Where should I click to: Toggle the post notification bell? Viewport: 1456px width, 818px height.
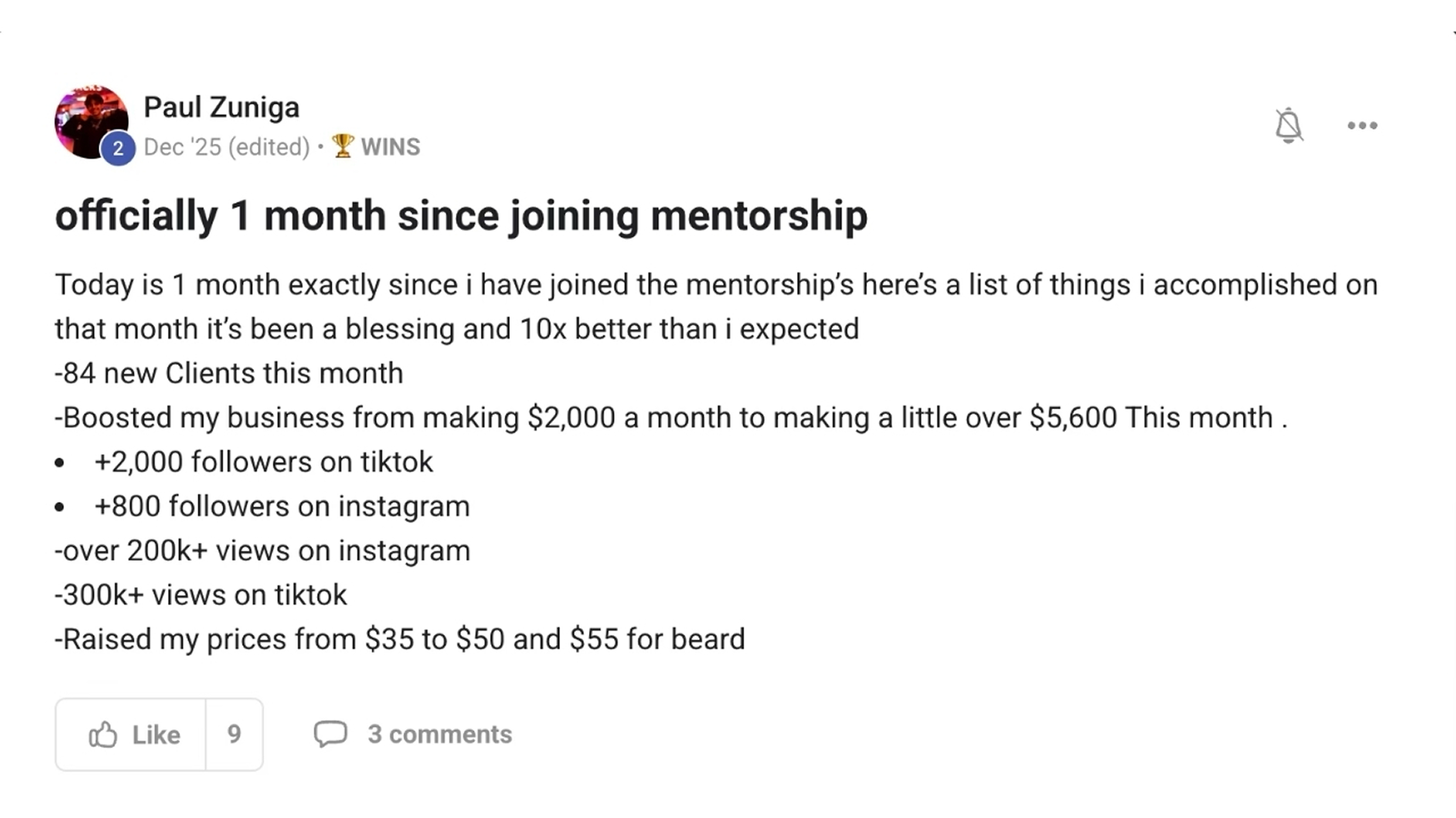[x=1288, y=125]
